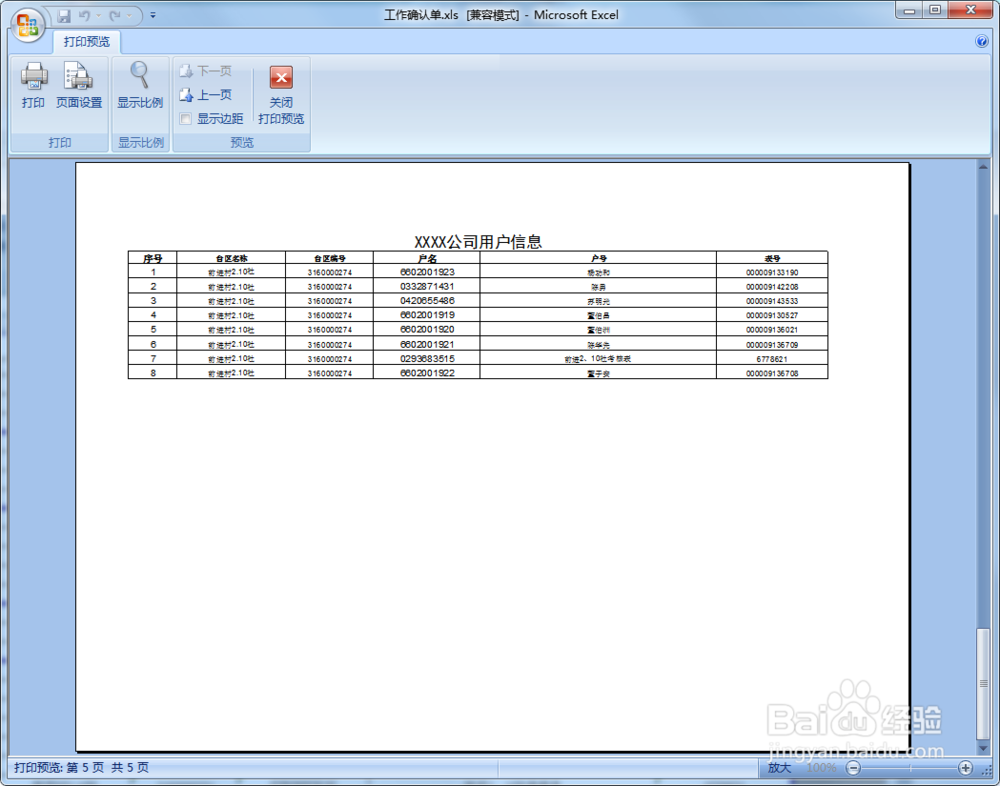Zoom in with plus button

(x=966, y=768)
